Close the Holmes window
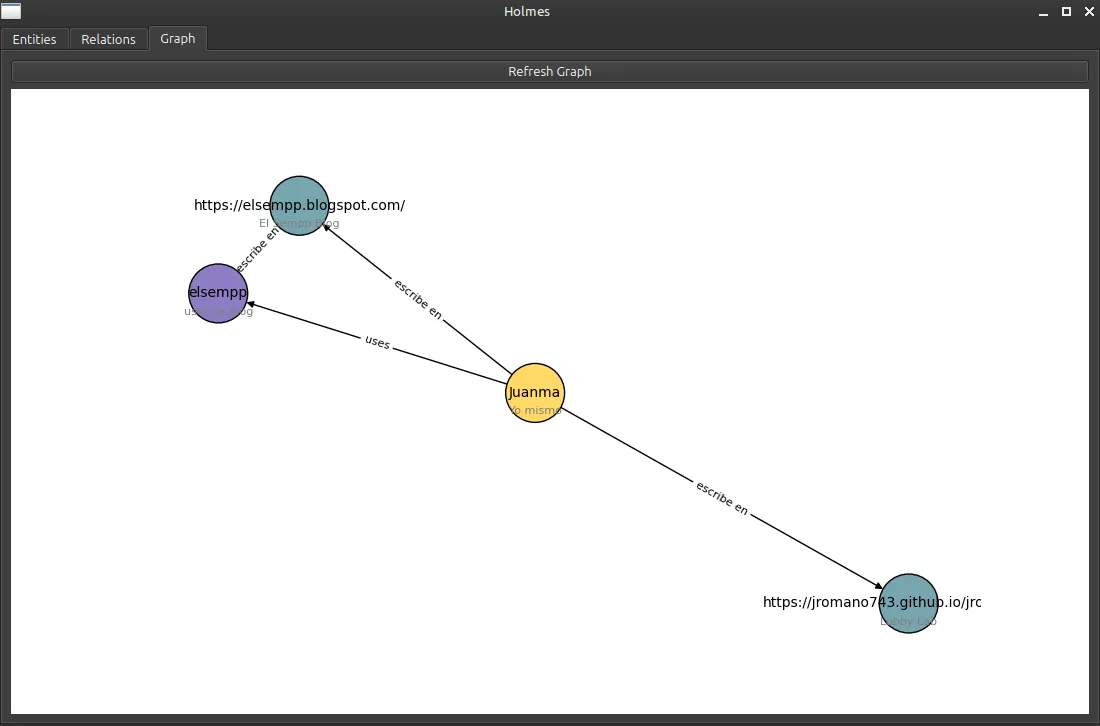 1087,12
